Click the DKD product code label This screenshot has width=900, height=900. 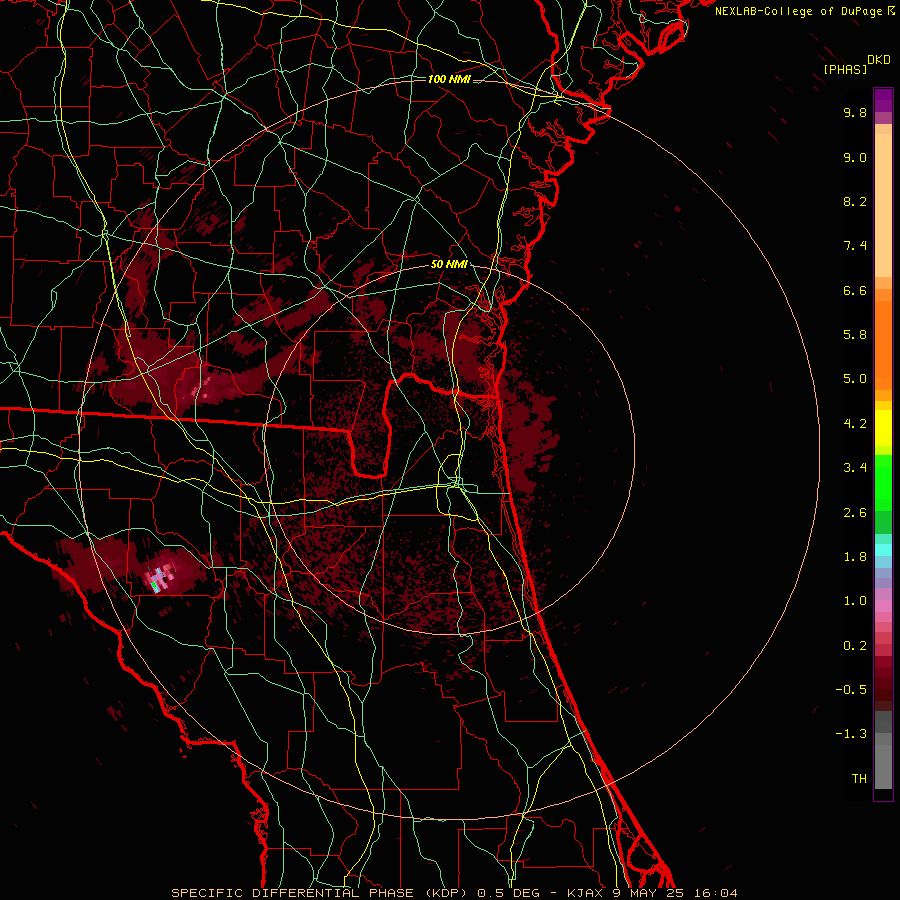(879, 60)
